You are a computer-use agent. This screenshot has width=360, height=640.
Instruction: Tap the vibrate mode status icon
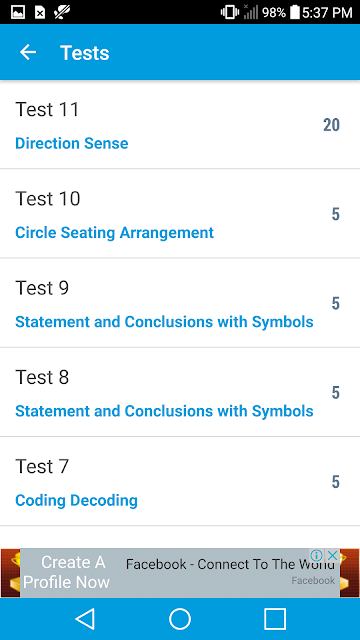pos(230,12)
